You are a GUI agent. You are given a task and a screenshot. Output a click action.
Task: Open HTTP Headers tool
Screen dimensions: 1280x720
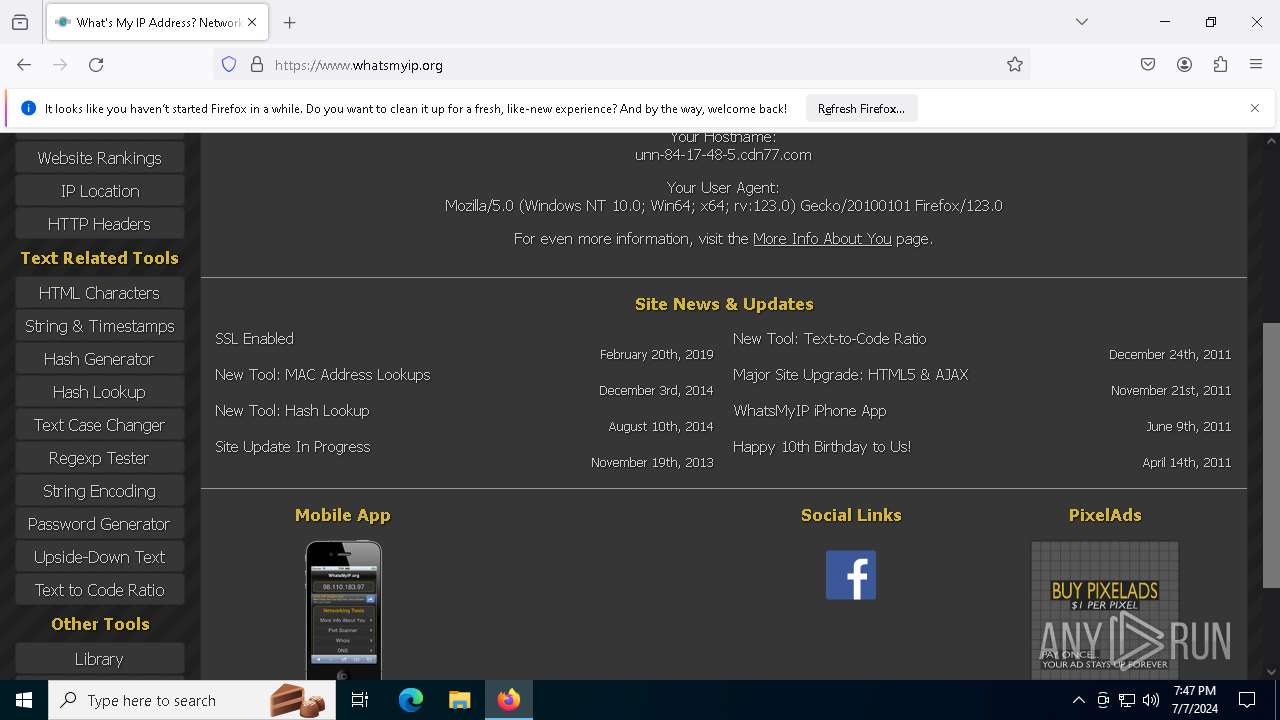[99, 224]
